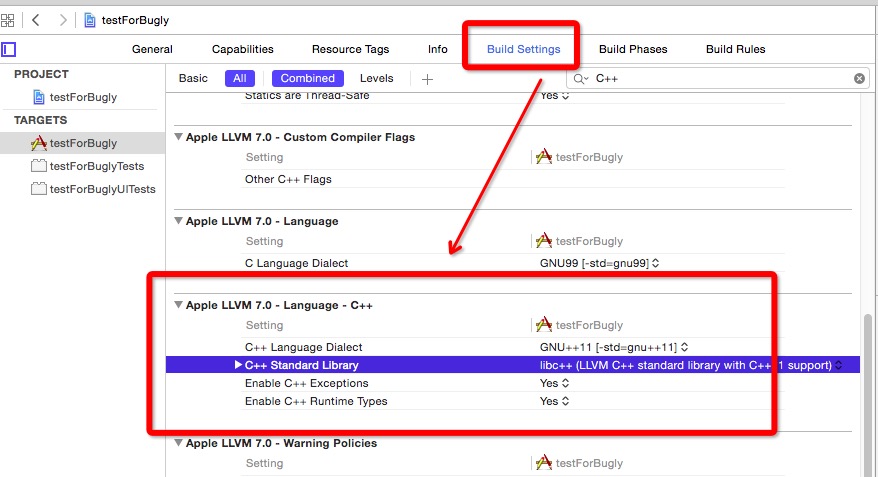Select testForBuglyTests target name
Image resolution: width=878 pixels, height=477 pixels.
[97, 166]
